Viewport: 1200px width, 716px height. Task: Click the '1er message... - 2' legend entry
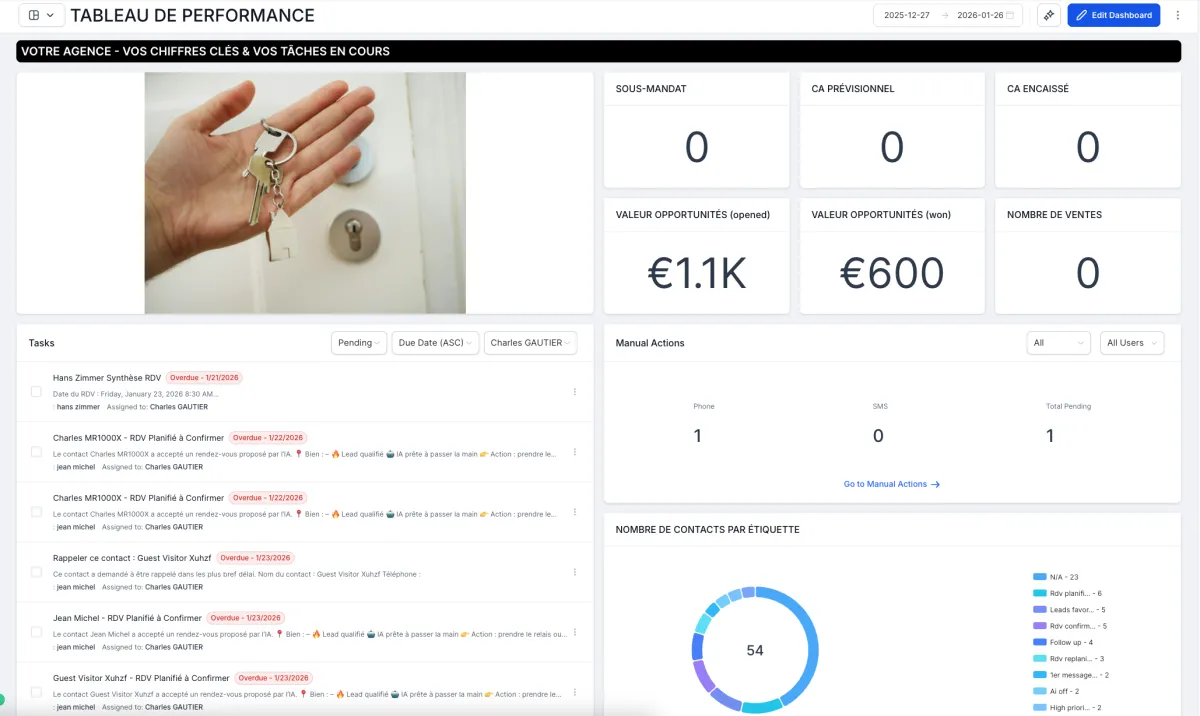pos(1072,675)
